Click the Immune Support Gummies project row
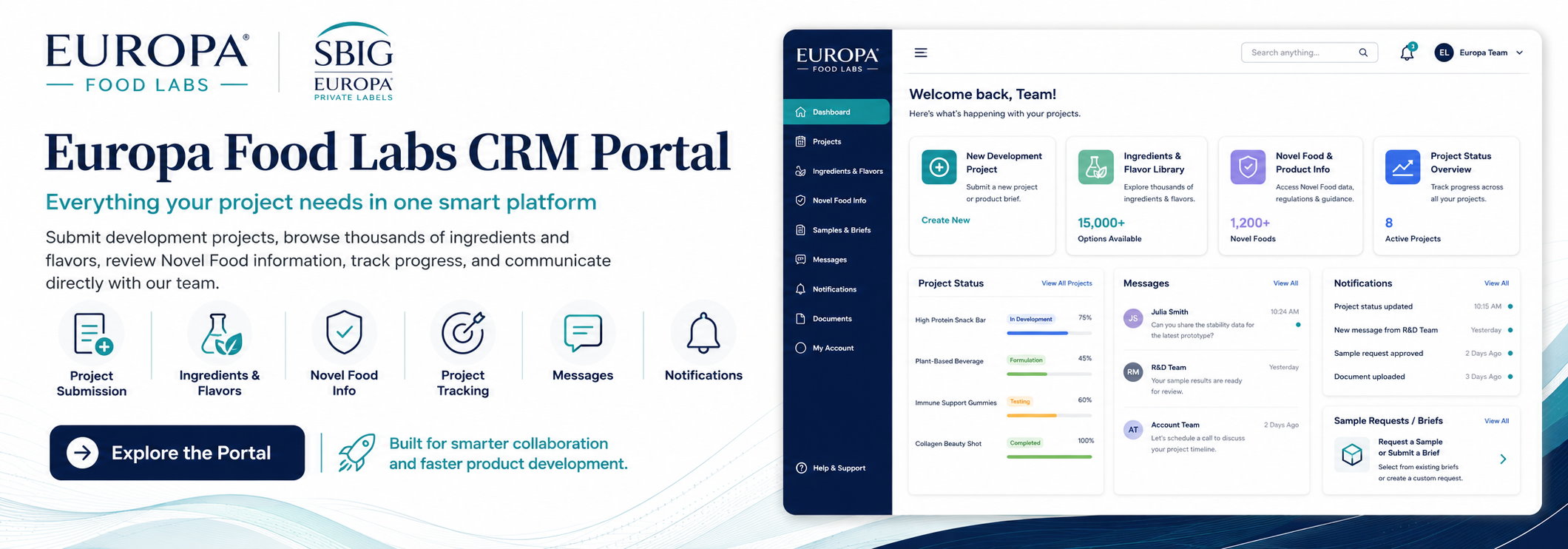The height and width of the screenshot is (549, 1568). click(x=1004, y=407)
